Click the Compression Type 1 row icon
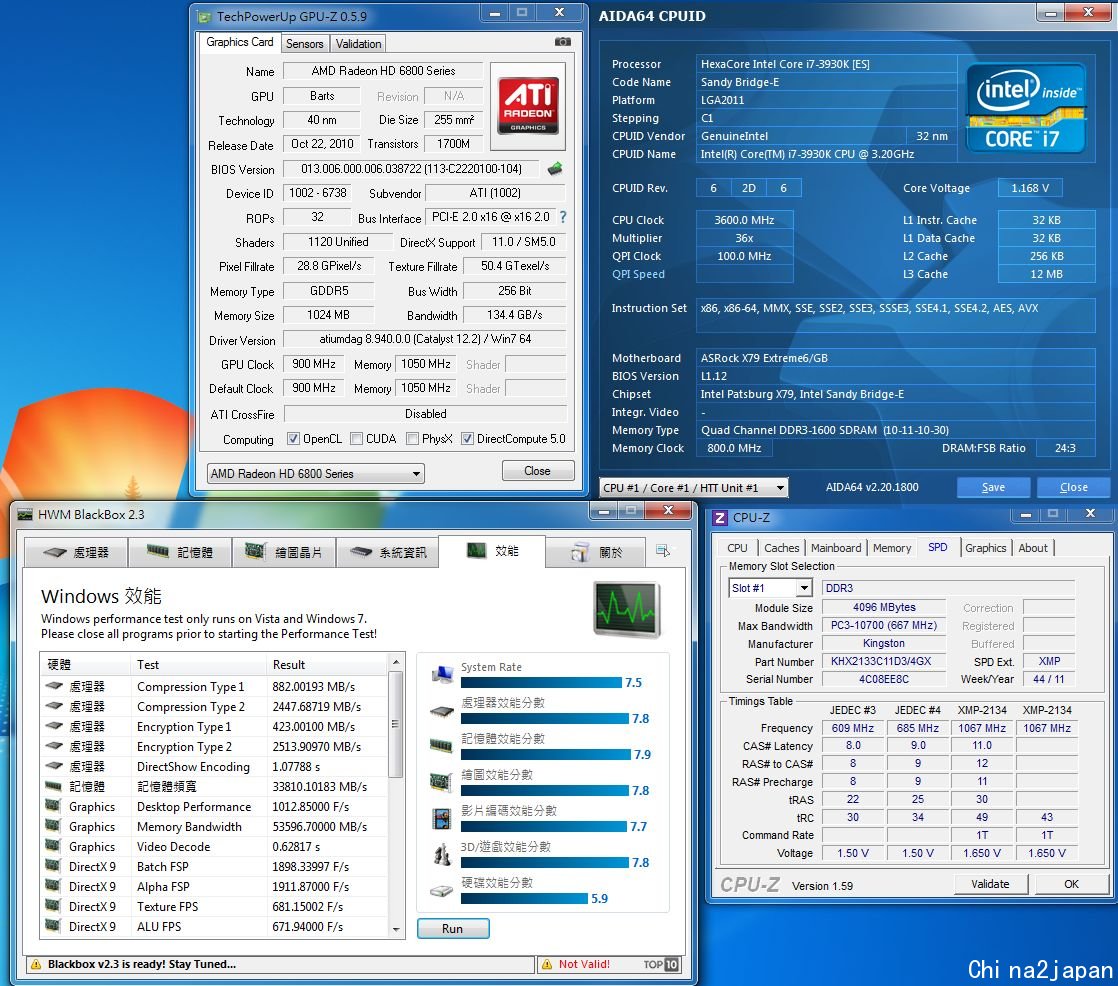Viewport: 1118px width, 986px height. (x=54, y=686)
